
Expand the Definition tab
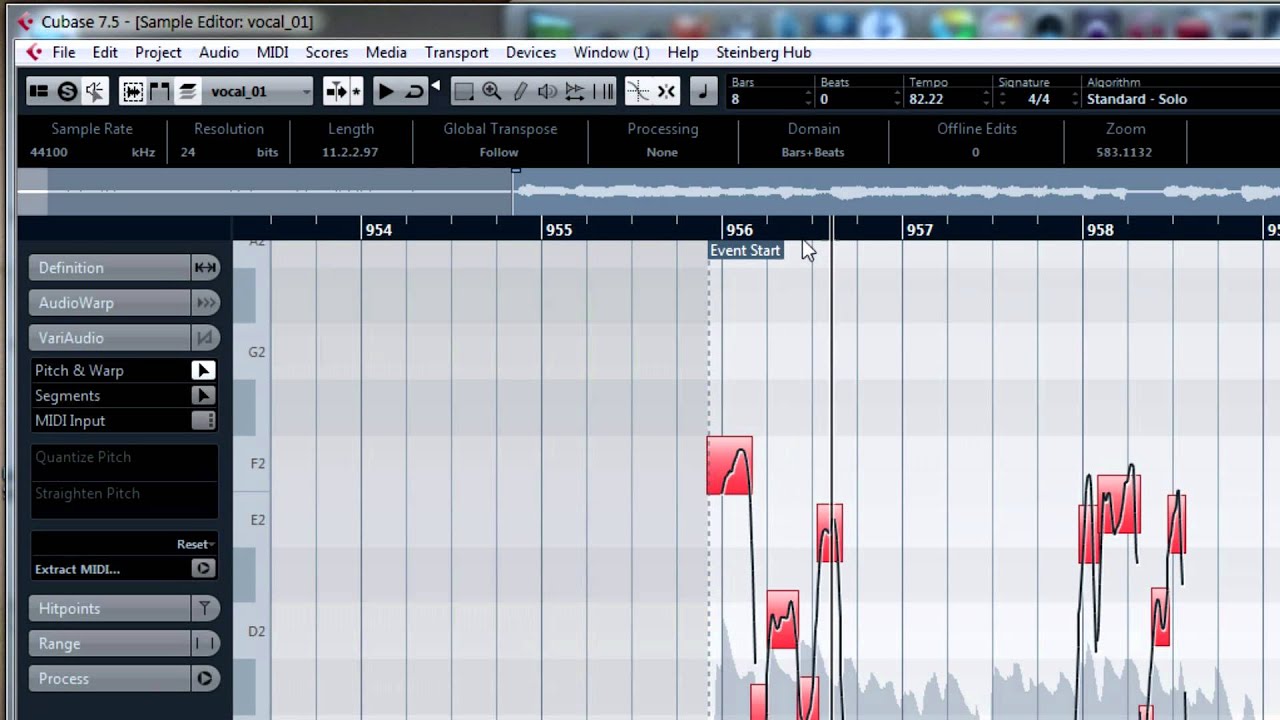(x=110, y=267)
